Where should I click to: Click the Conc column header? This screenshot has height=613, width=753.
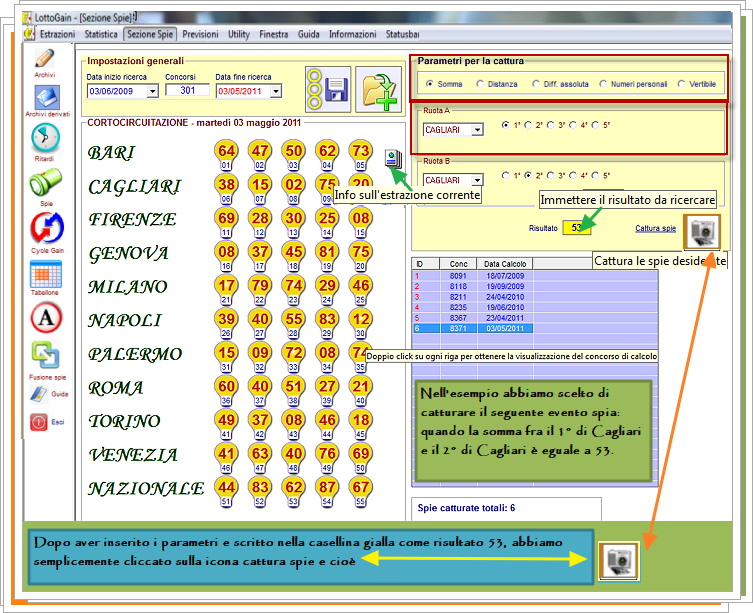(x=458, y=264)
